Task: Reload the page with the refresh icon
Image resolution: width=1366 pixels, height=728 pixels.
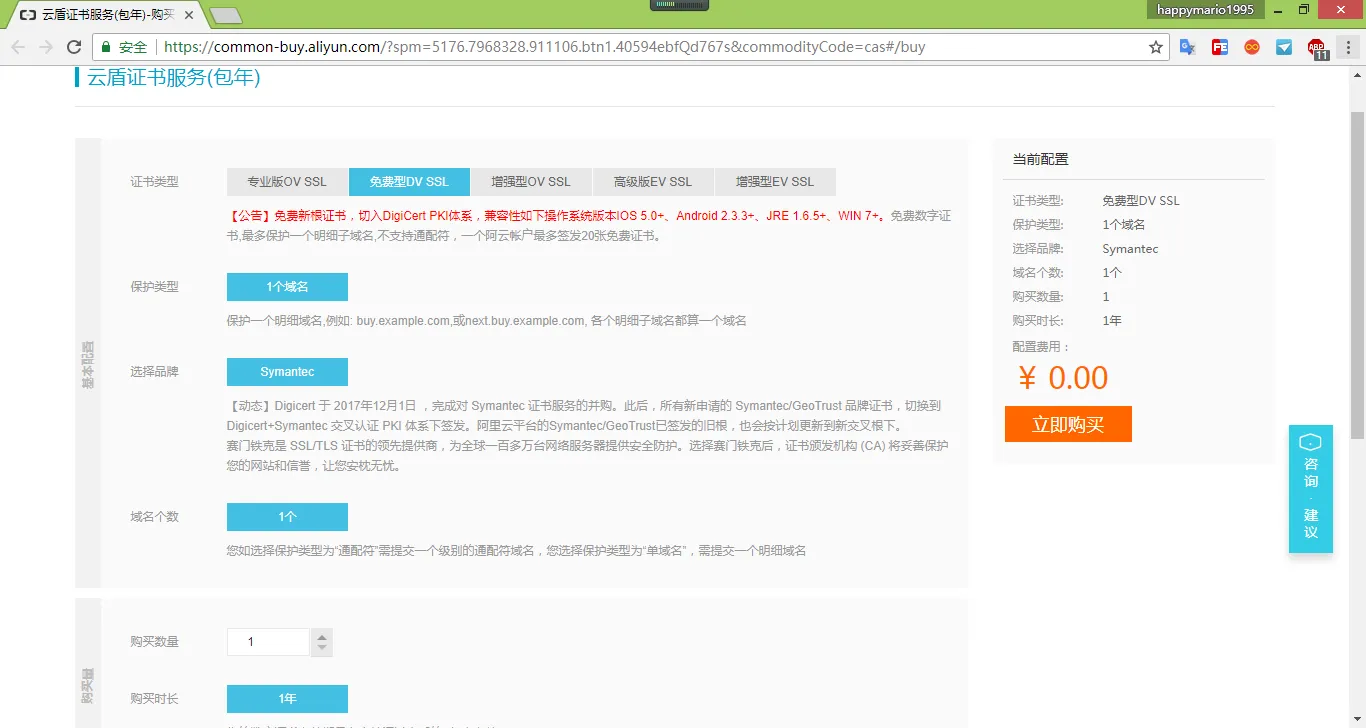Action: 73,47
